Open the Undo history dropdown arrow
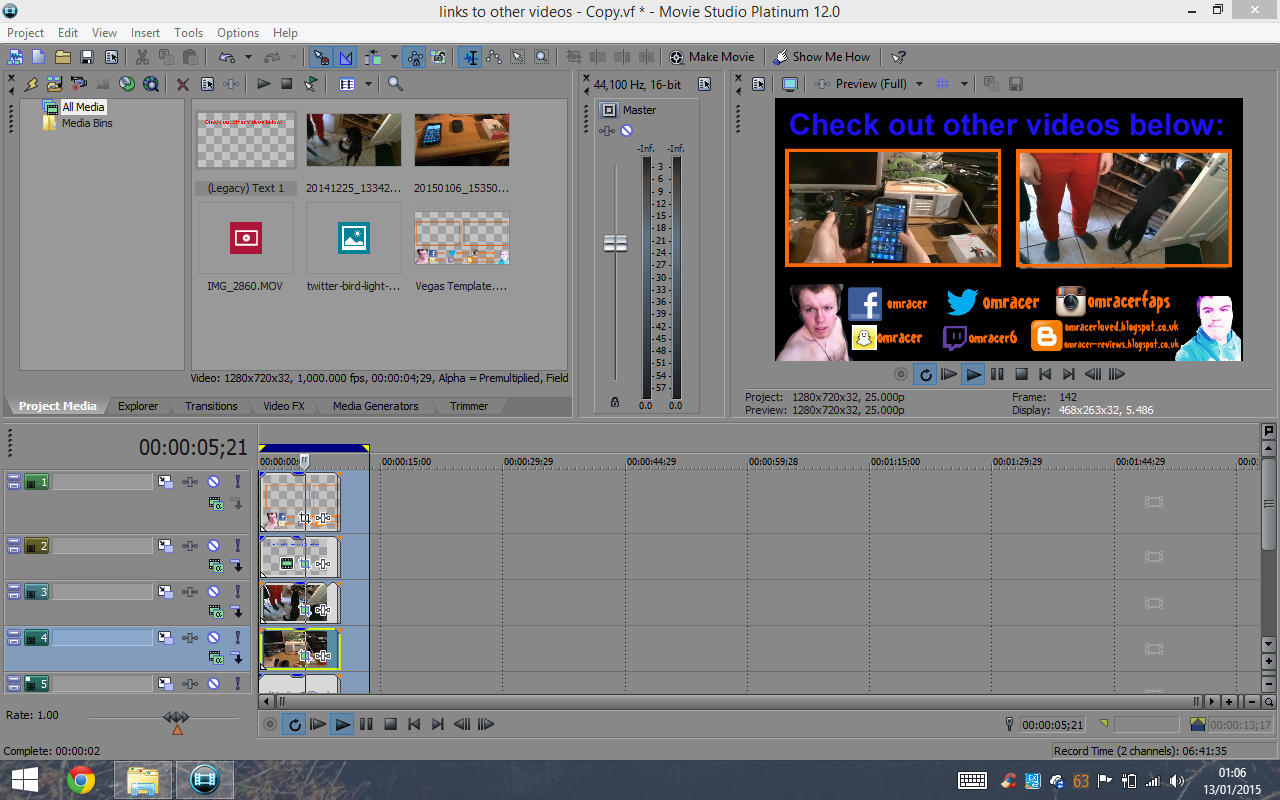The width and height of the screenshot is (1280, 800). 248,57
